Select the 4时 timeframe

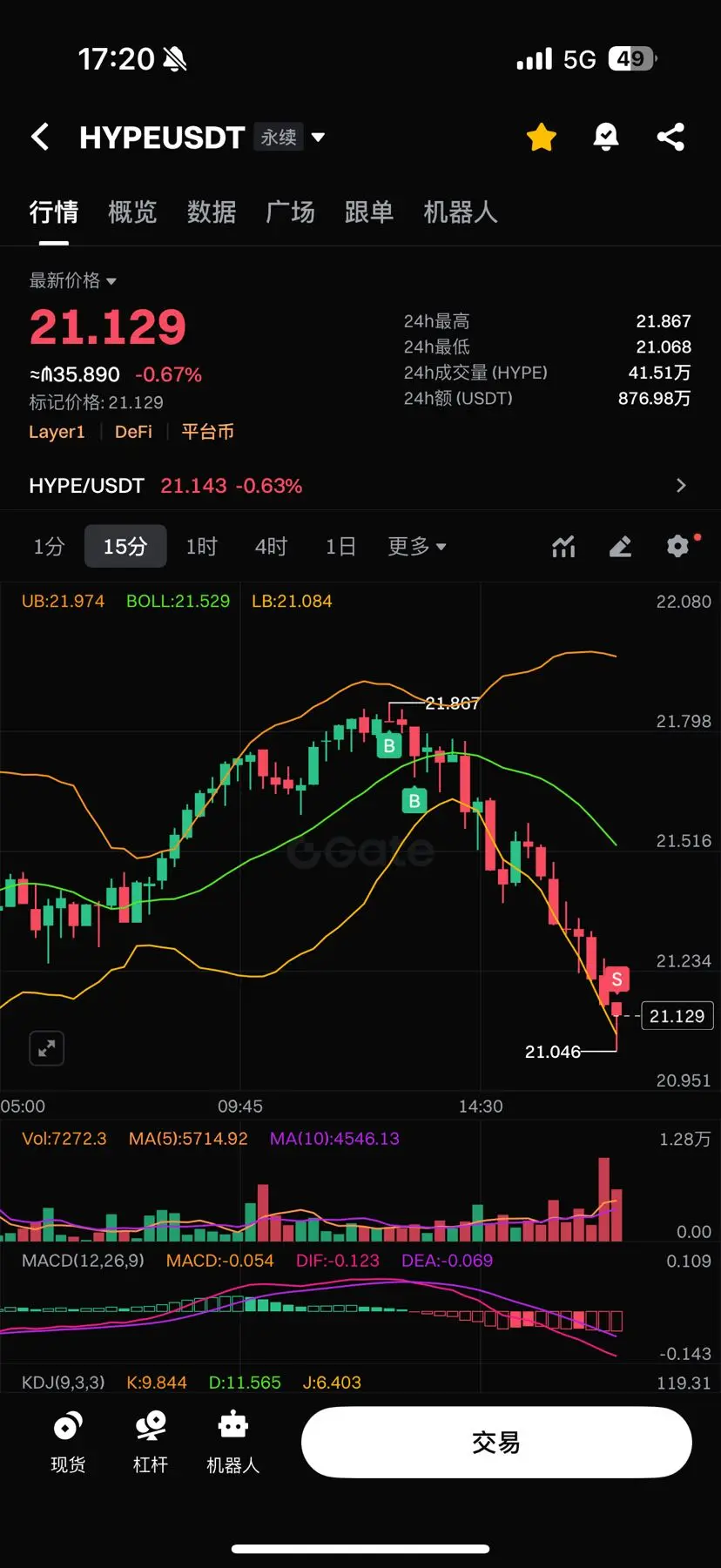(271, 547)
